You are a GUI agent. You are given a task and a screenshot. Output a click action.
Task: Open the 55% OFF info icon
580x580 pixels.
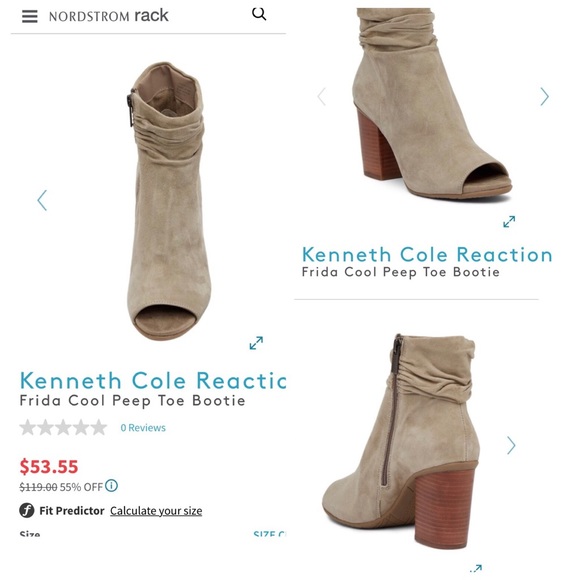[x=111, y=485]
